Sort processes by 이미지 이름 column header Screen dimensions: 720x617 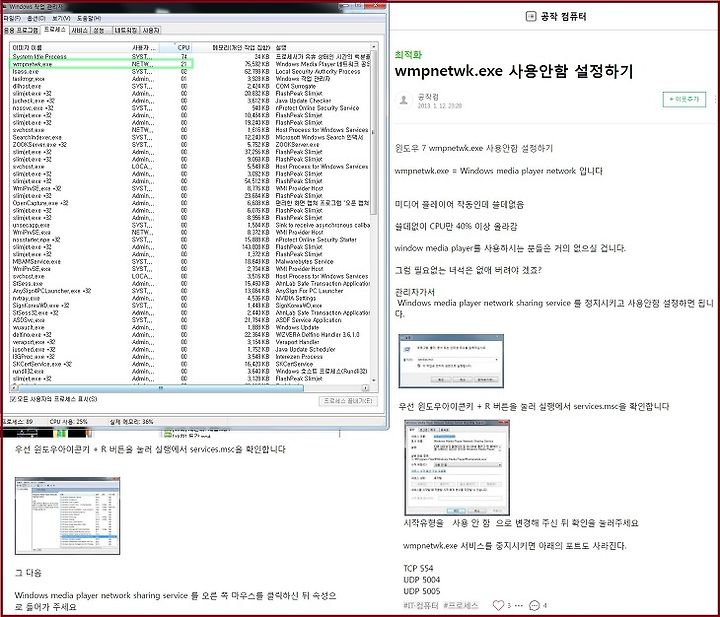coord(70,47)
